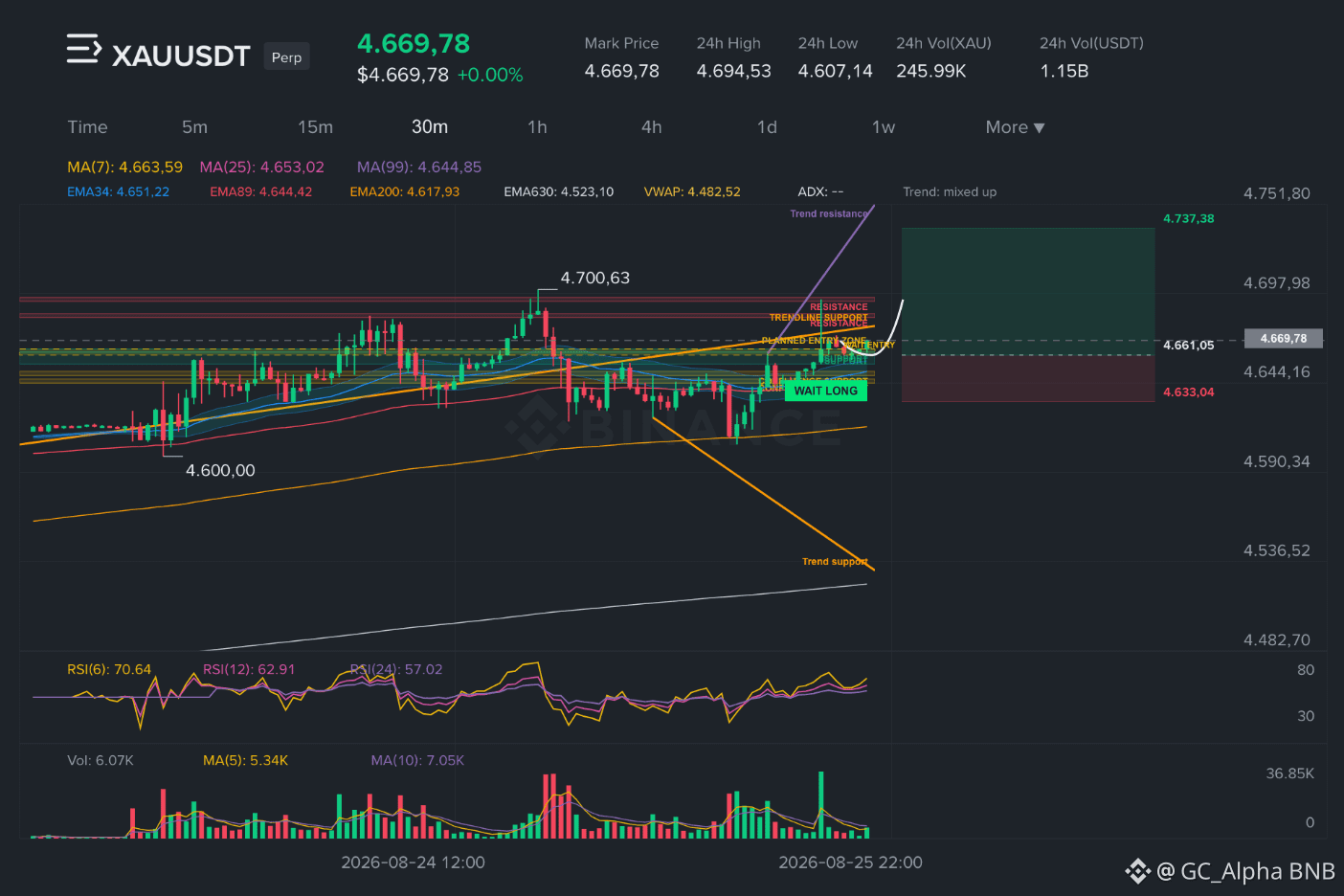Switch to the 1h timeframe
The height and width of the screenshot is (896, 1344).
coord(537,127)
